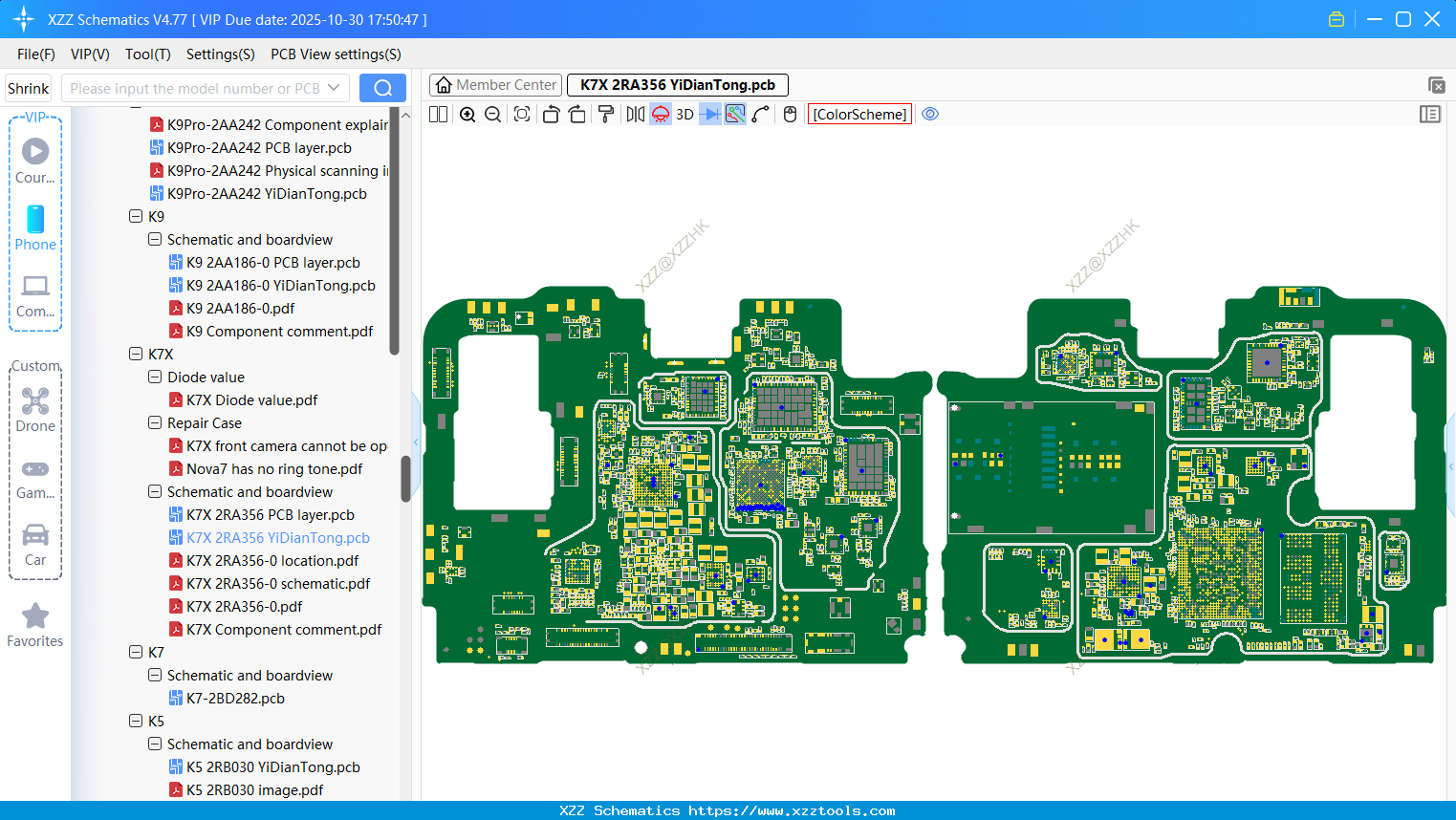Open the Settings(S) menu

(220, 54)
